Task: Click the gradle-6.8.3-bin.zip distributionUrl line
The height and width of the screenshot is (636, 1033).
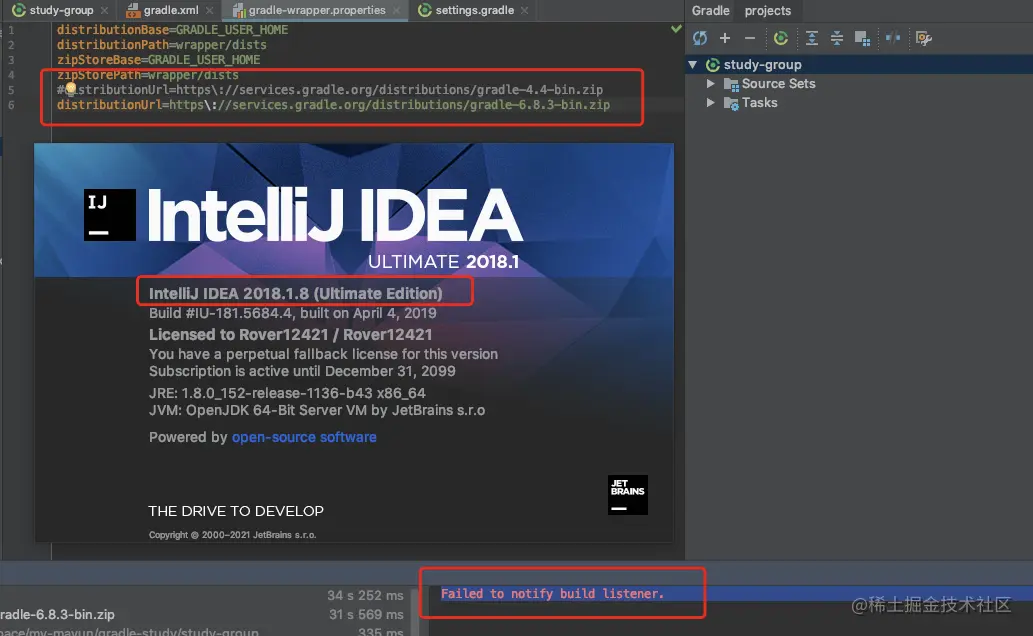Action: 333,105
